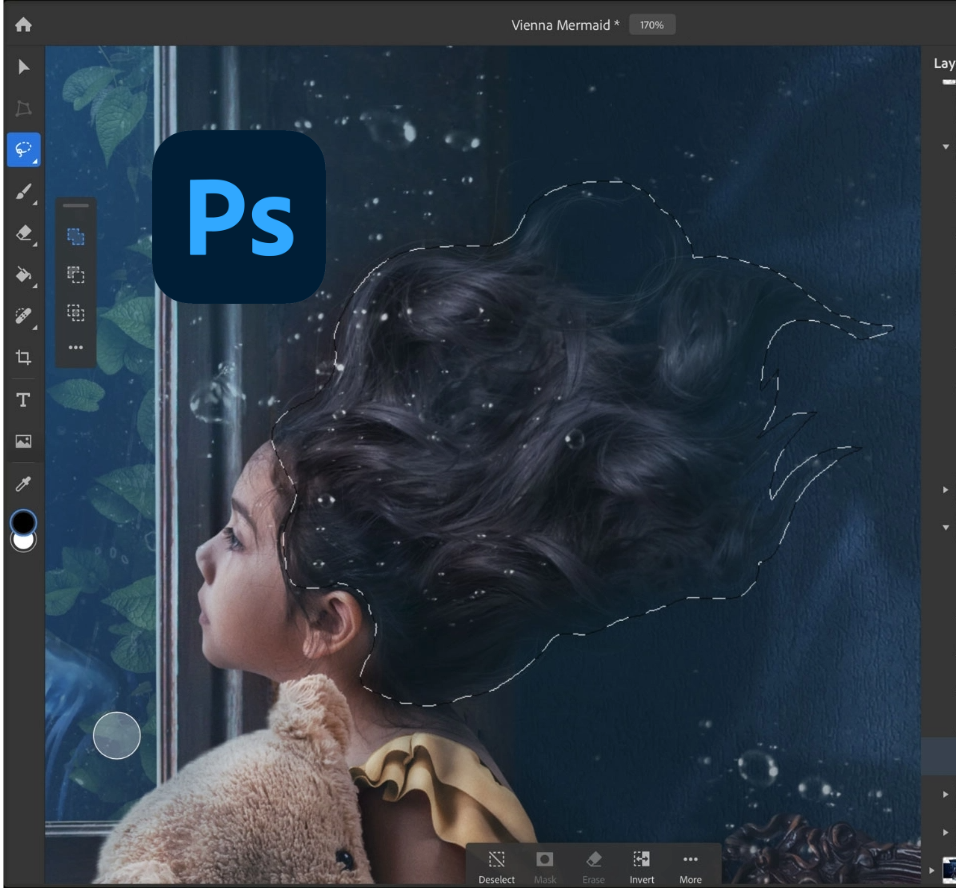Select the Move tool
The height and width of the screenshot is (888, 956).
(24, 66)
